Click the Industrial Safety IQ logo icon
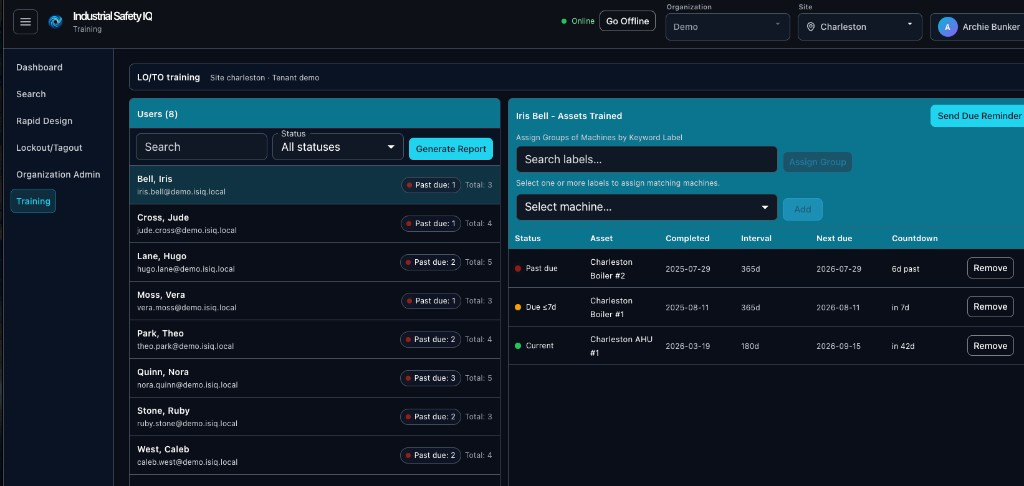Image resolution: width=1024 pixels, height=486 pixels. [x=56, y=22]
